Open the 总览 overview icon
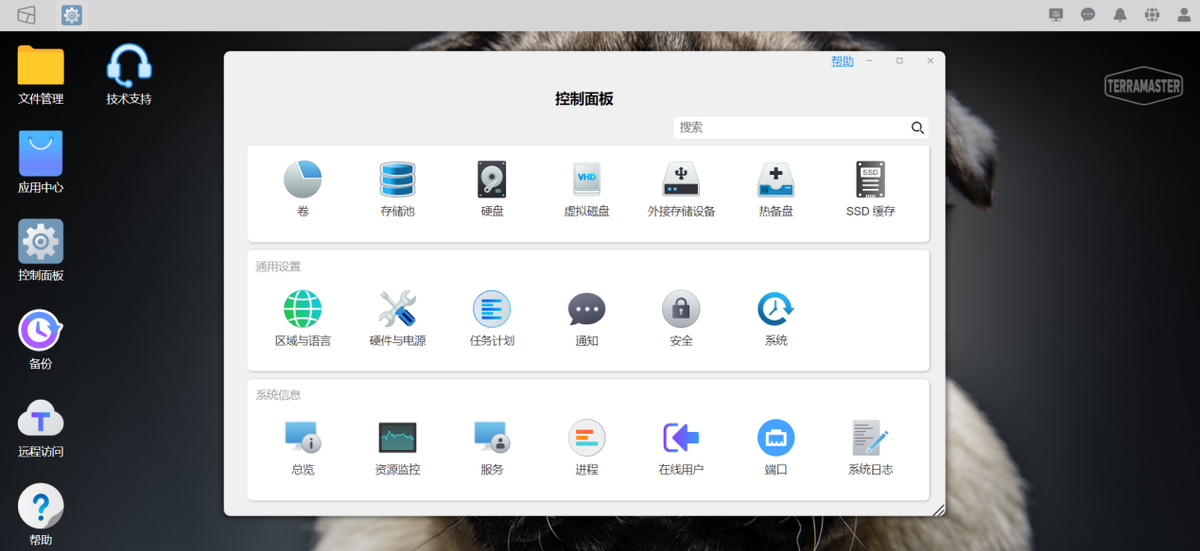 tap(303, 437)
